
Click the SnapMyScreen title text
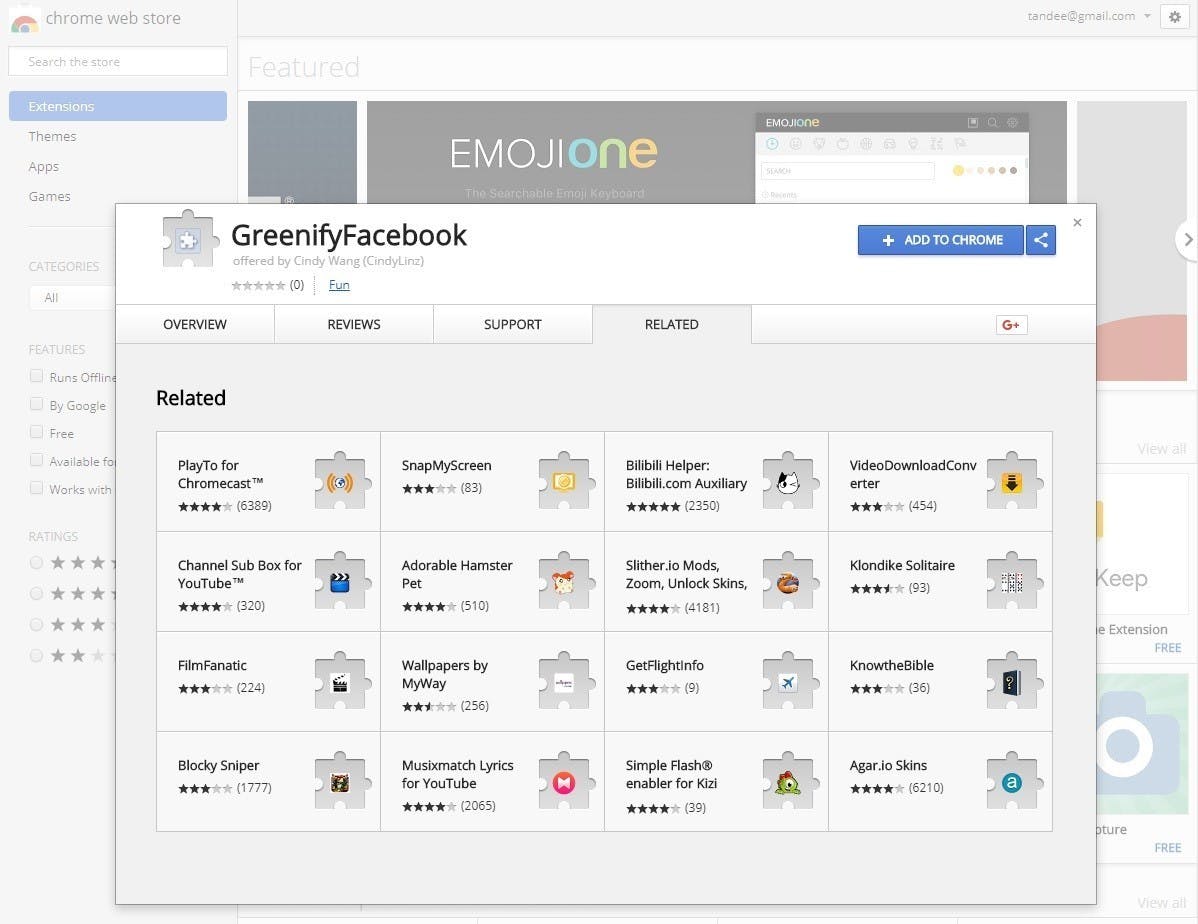(447, 465)
